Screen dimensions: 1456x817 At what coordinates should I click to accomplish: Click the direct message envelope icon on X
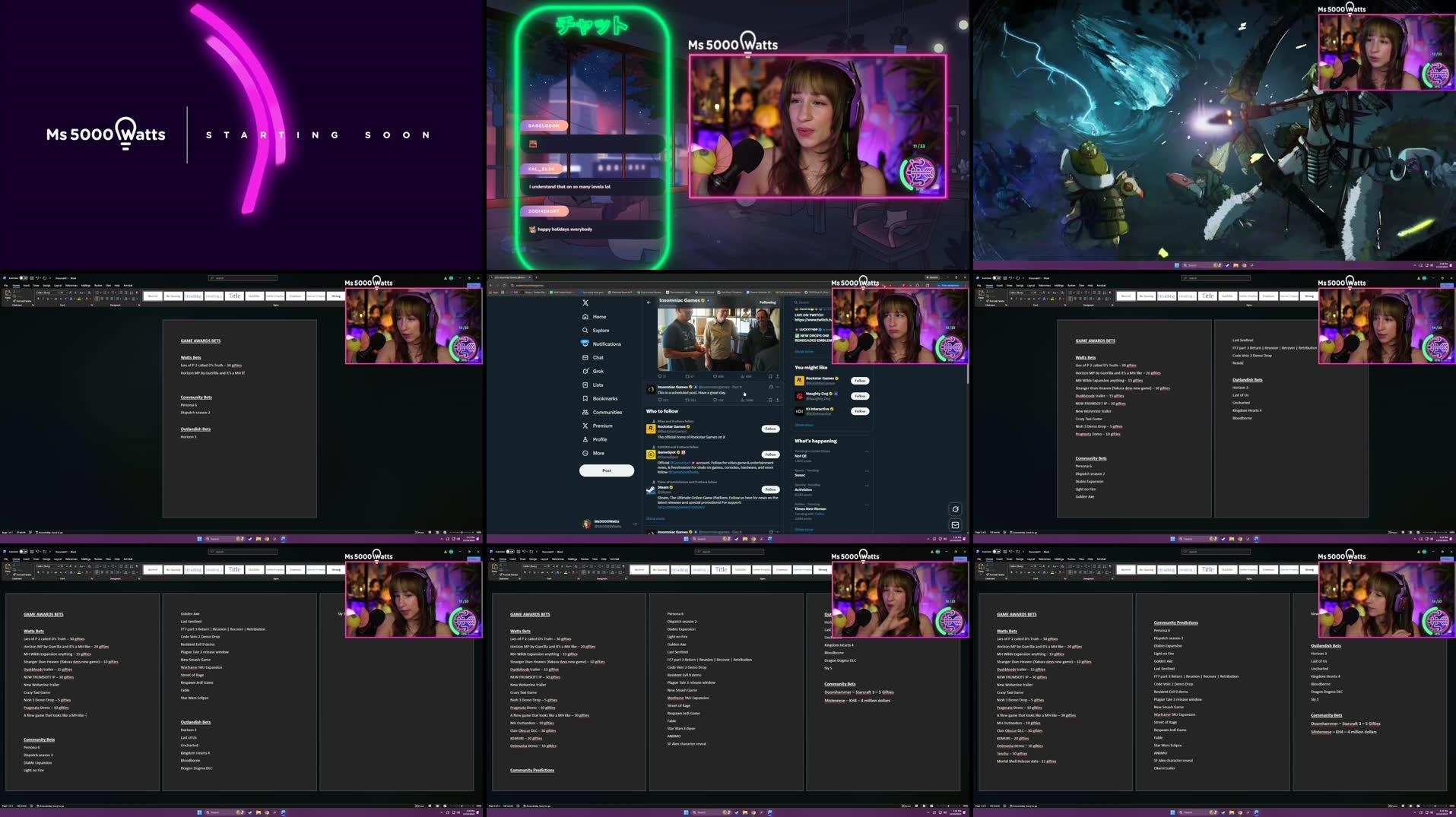pyautogui.click(x=955, y=524)
